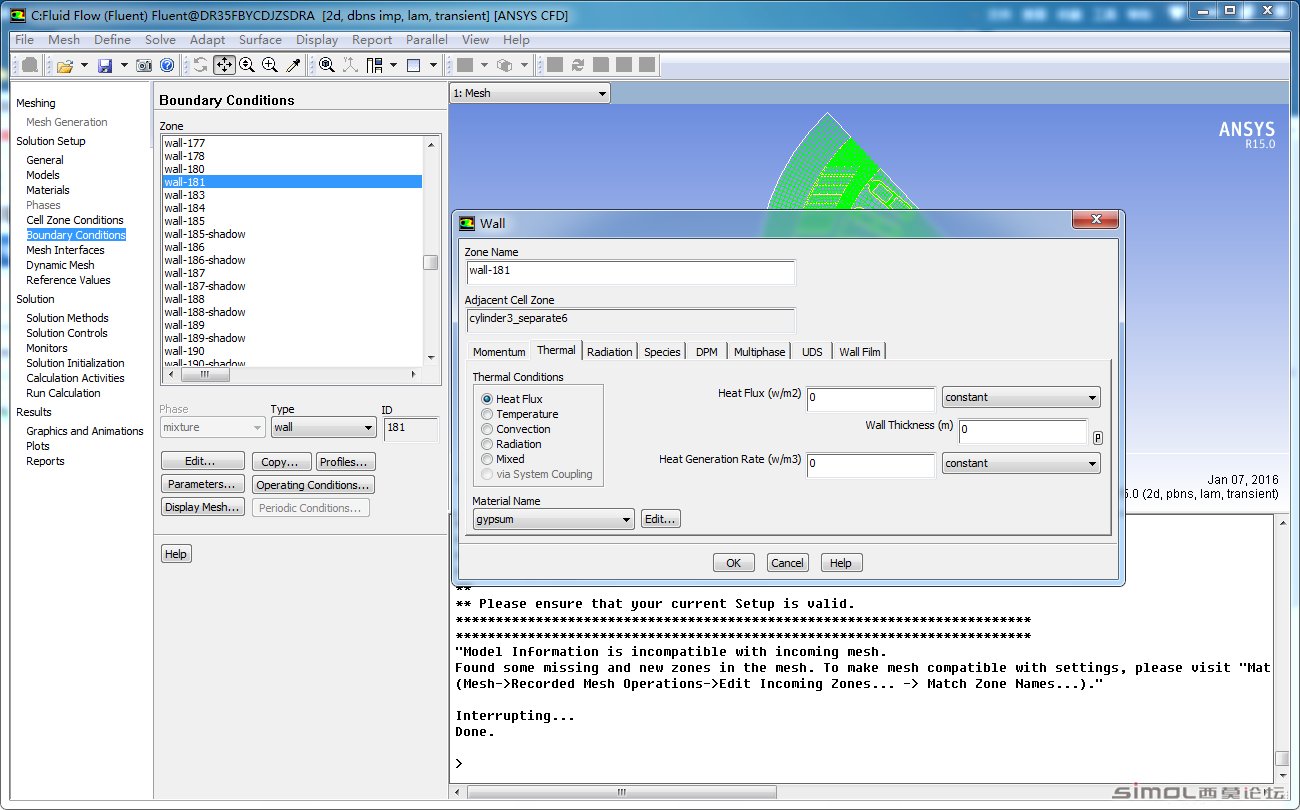Select wall-185-shadow in zone list
Viewport: 1300px width, 810px height.
point(292,234)
